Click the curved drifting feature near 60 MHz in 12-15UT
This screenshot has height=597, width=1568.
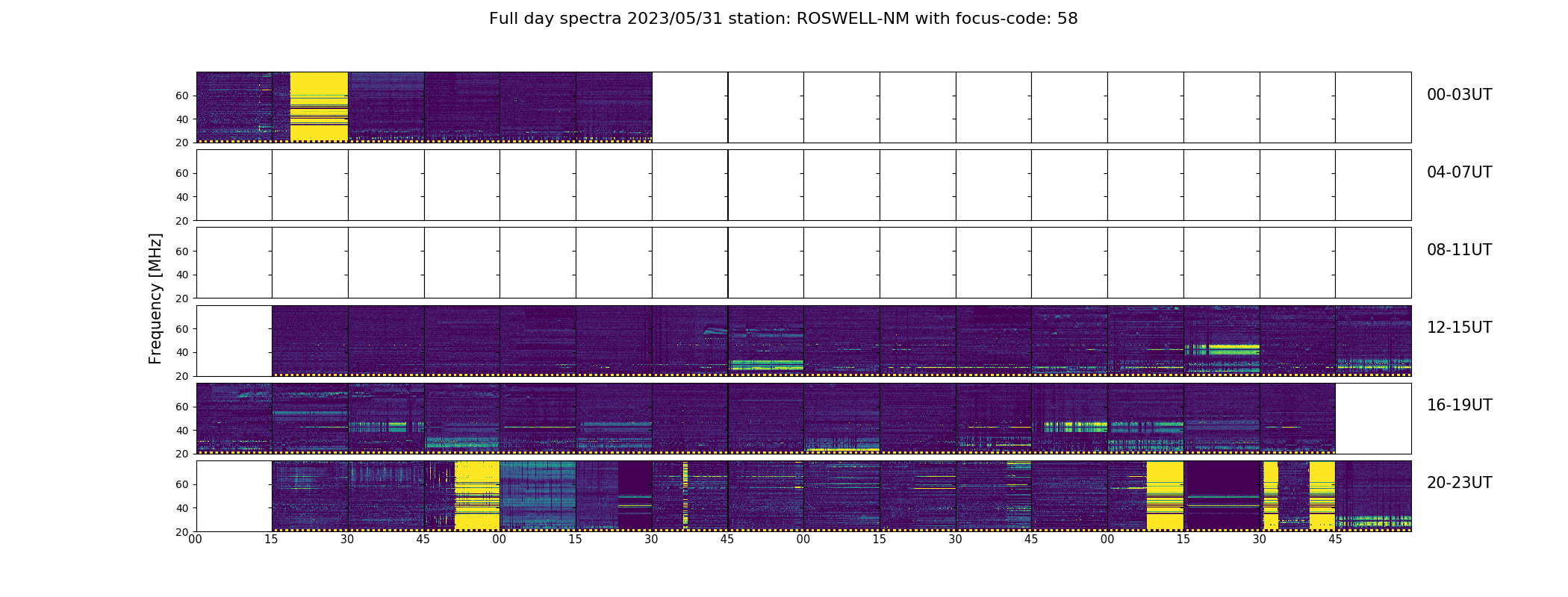[715, 330]
